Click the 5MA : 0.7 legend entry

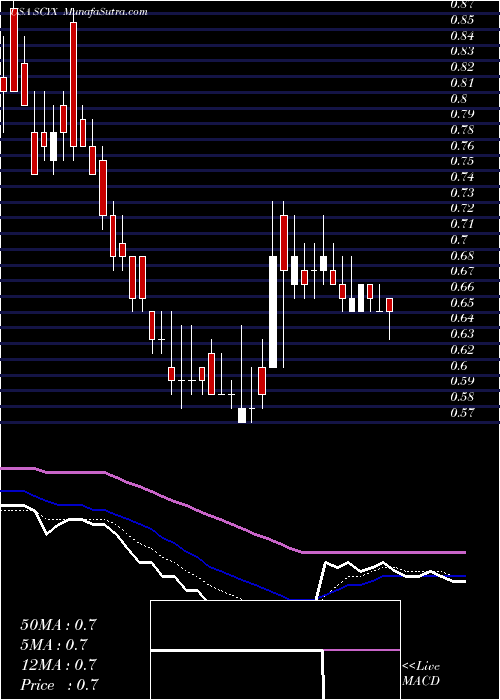pos(54,645)
